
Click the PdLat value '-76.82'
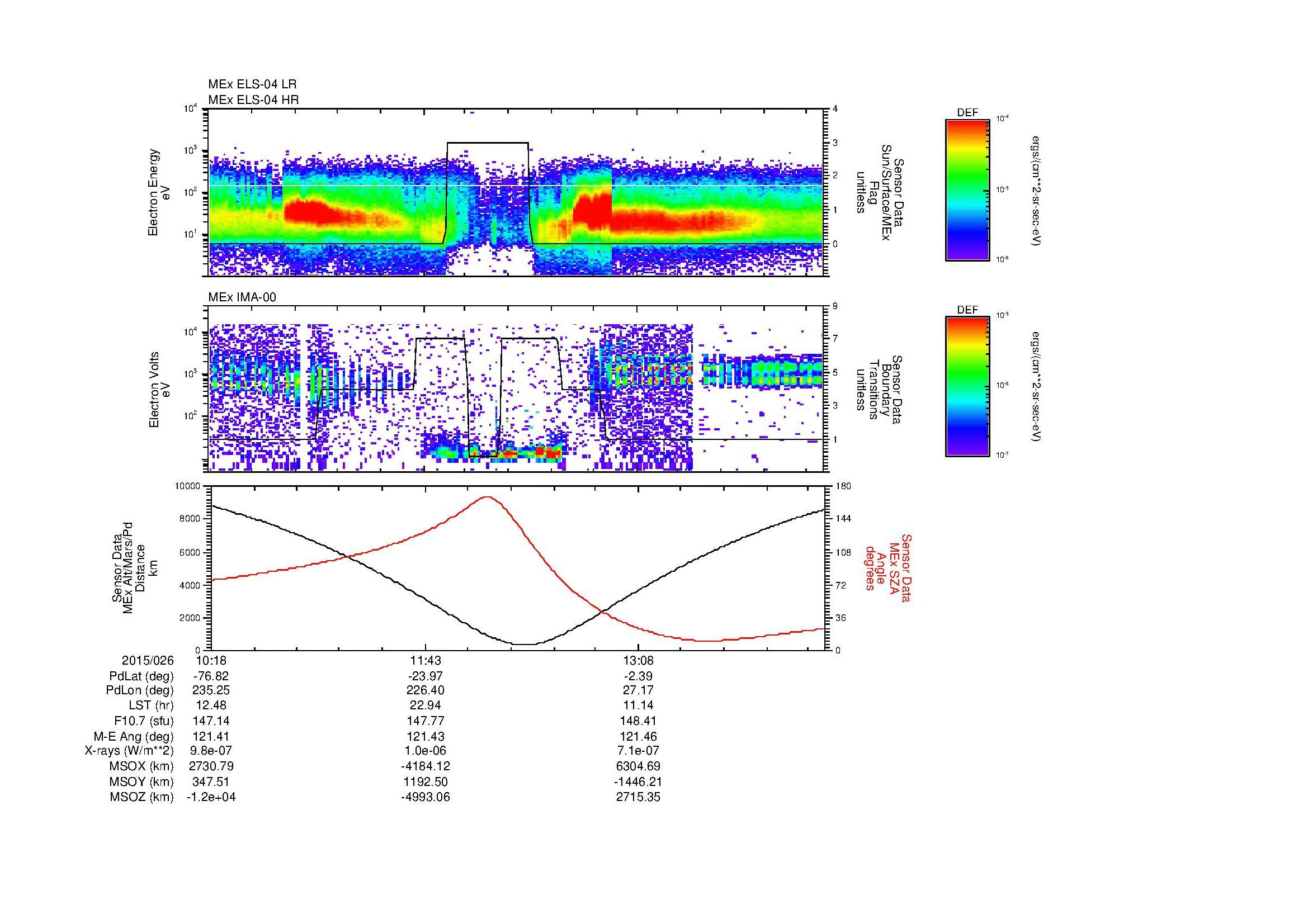pos(211,676)
